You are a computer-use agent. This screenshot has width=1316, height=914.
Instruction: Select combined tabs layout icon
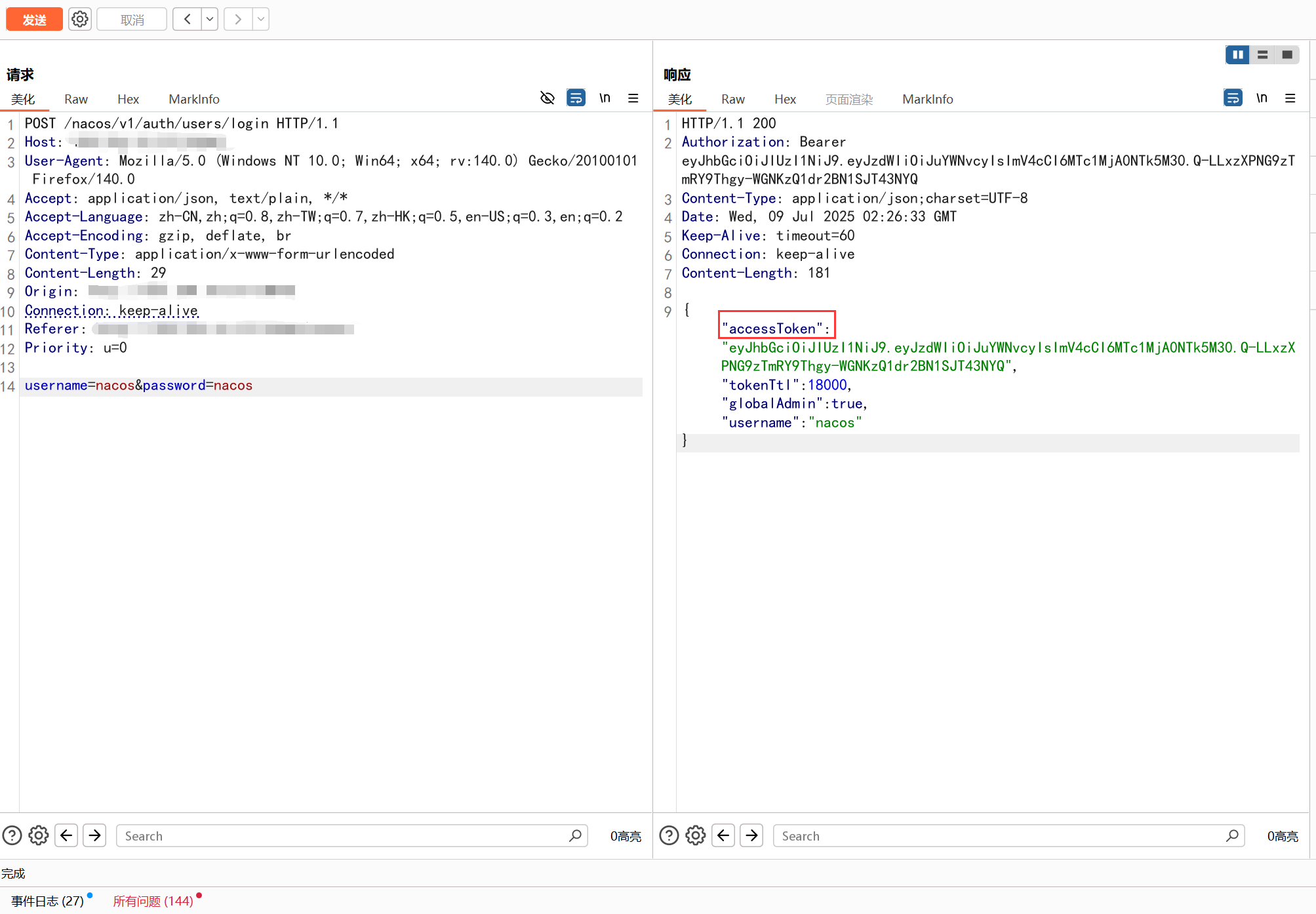pos(1287,55)
